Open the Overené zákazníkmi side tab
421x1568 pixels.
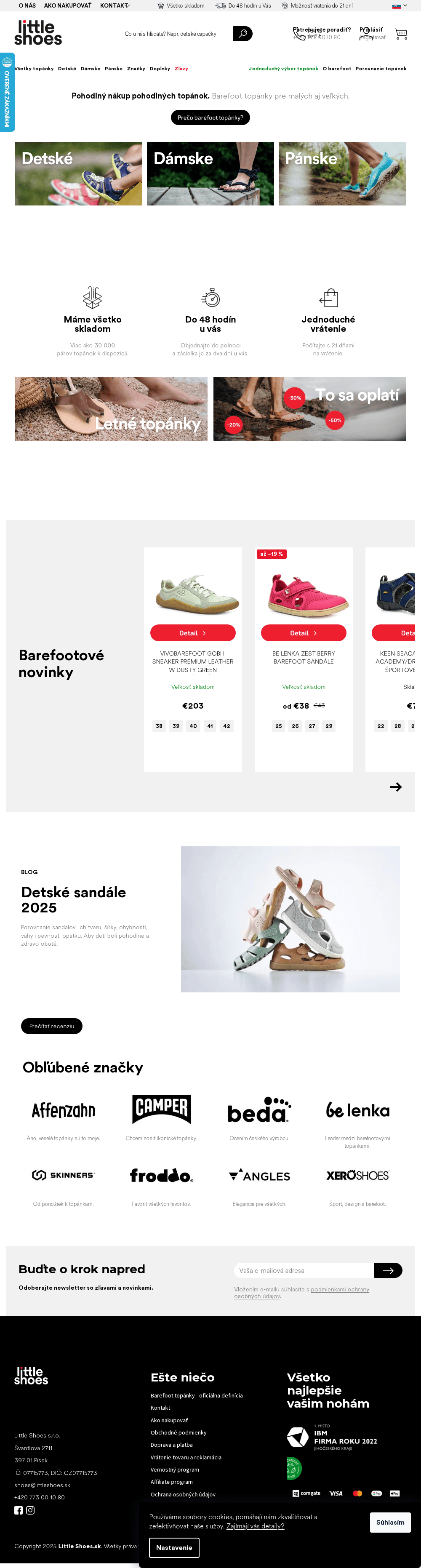[x=7, y=93]
